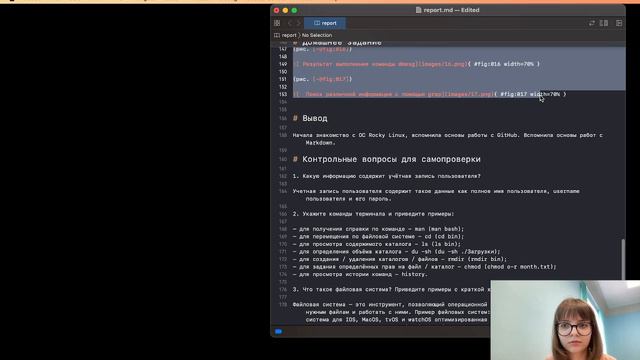Image resolution: width=640 pixels, height=360 pixels.
Task: Click the '#fig:016 width=70%' attribute text
Action: [504, 64]
